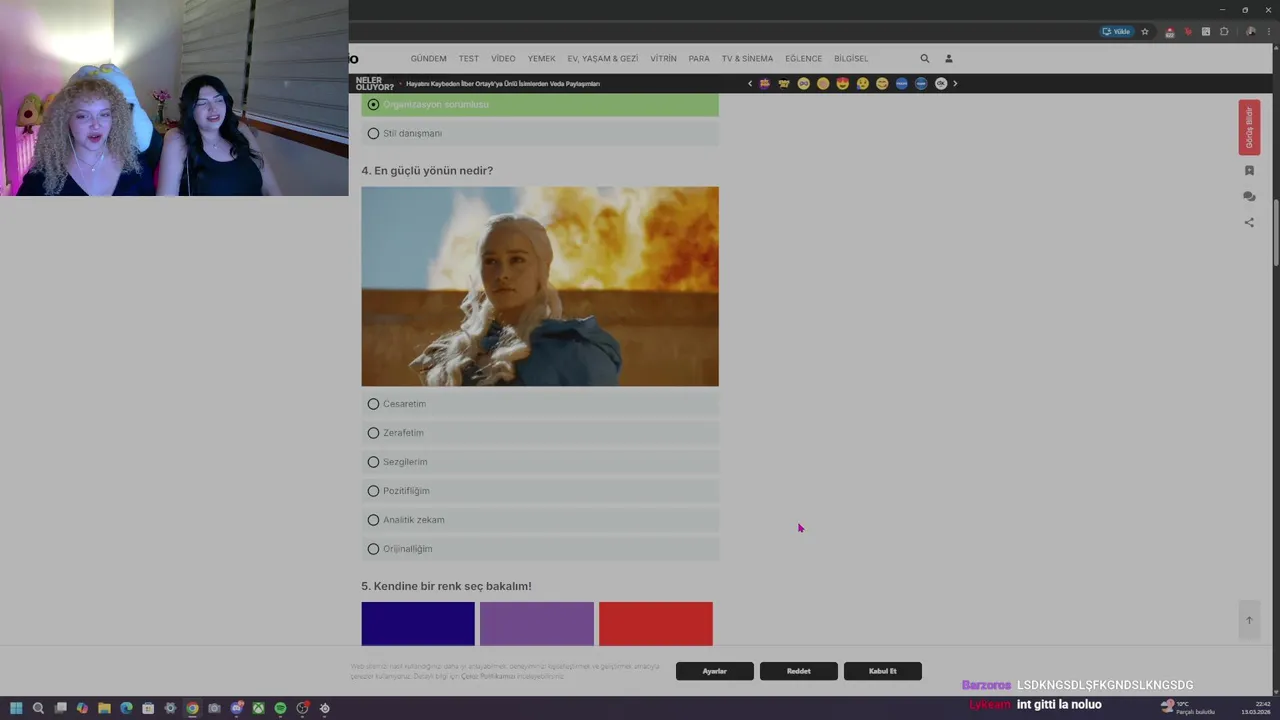Image resolution: width=1280 pixels, height=720 pixels.
Task: Open Windows taskbar search
Action: pyautogui.click(x=38, y=708)
